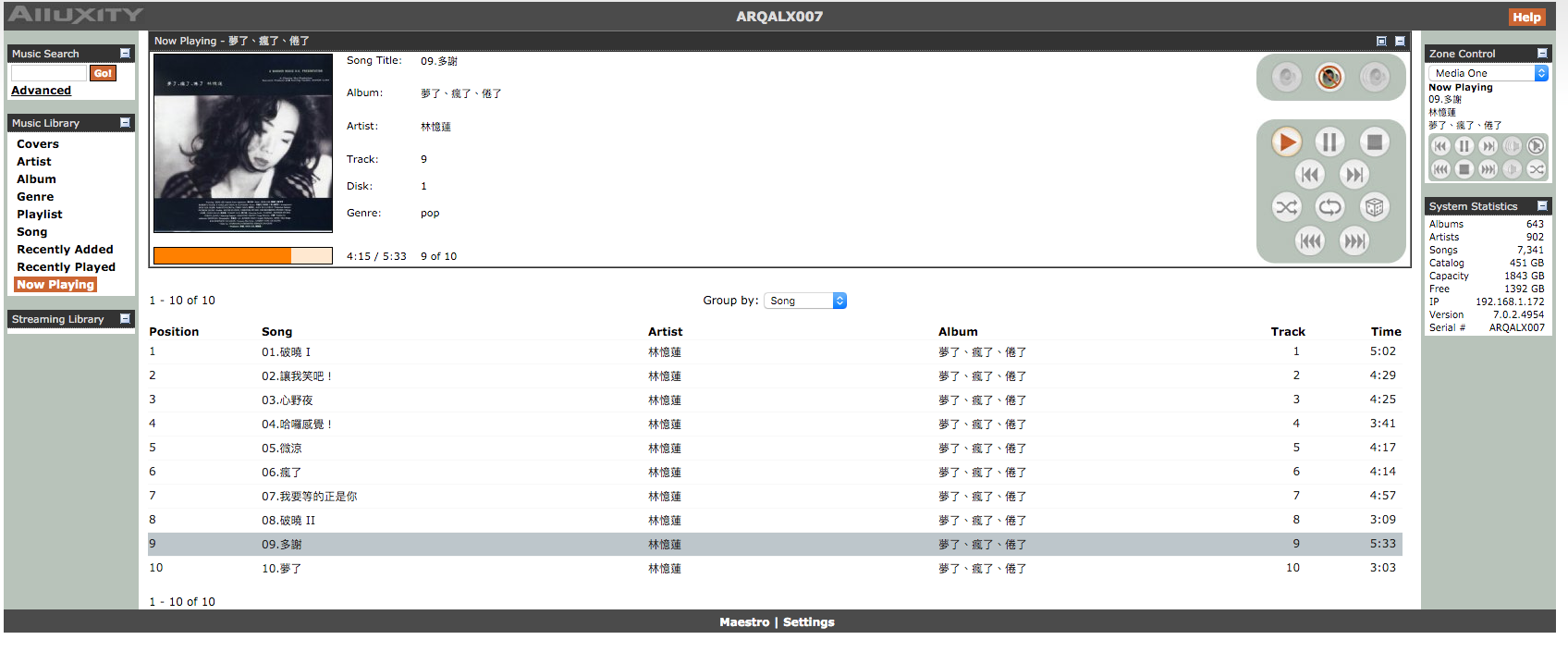The width and height of the screenshot is (1568, 652).
Task: Open the Group by Song dropdown
Action: 804,301
